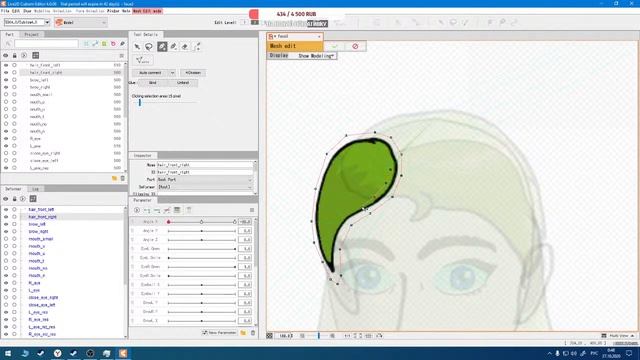
Task: Open the Auto connect dropdown arrow
Action: (x=172, y=73)
